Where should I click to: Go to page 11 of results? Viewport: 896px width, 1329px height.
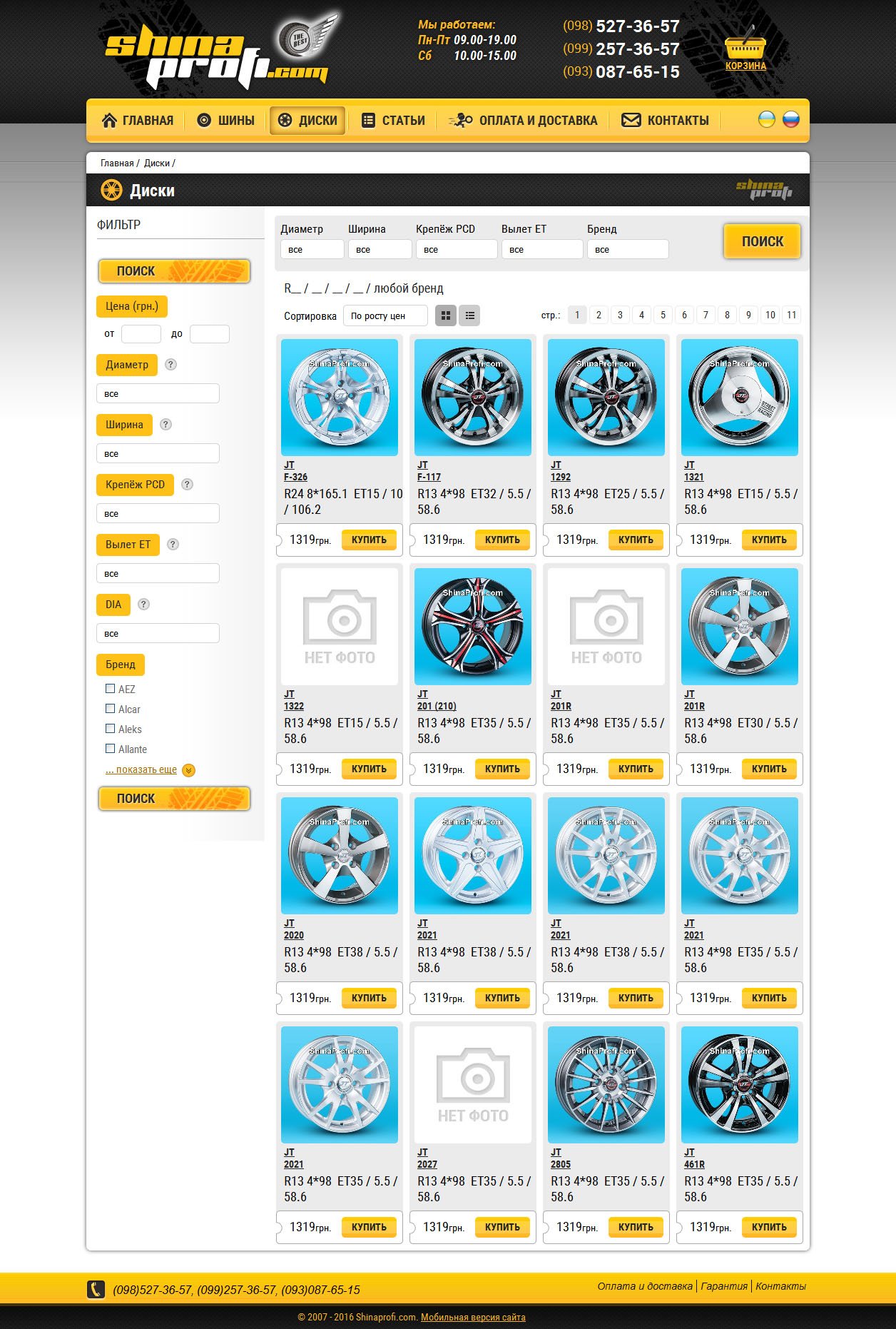click(x=792, y=315)
